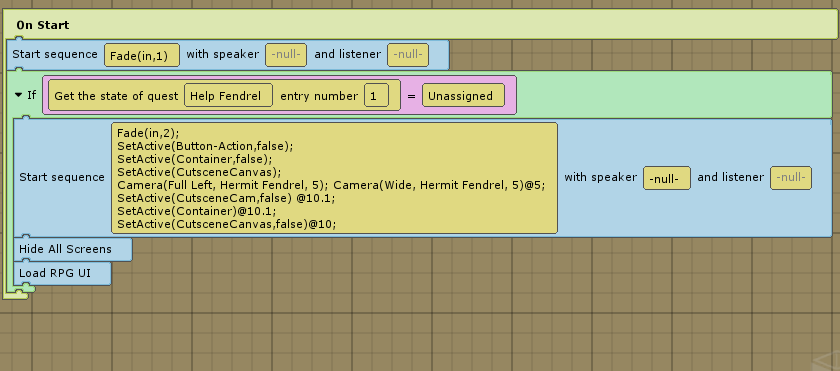Collapse the If block disclosure triangle

19,95
